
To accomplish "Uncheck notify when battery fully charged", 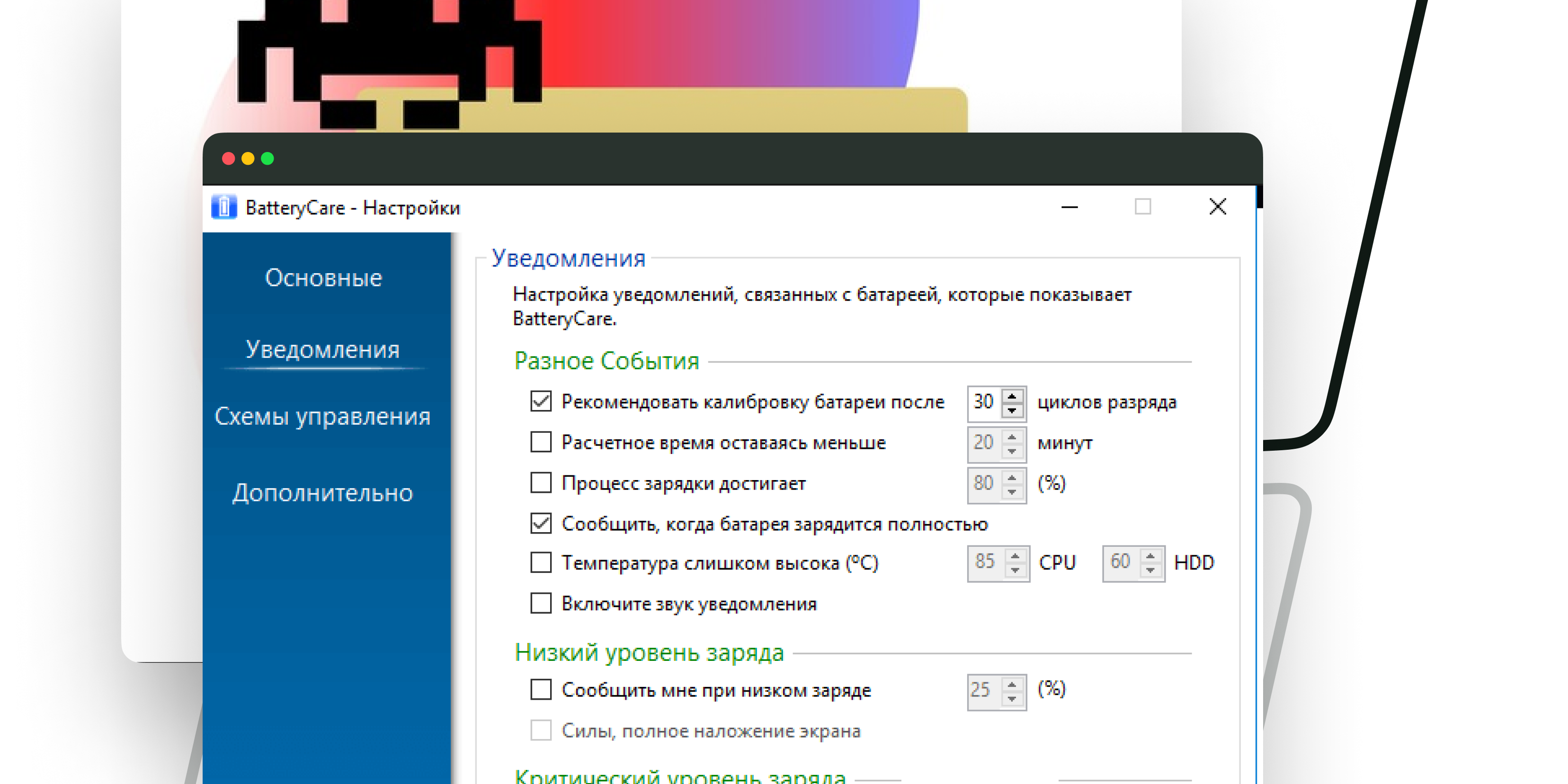I will tap(541, 524).
